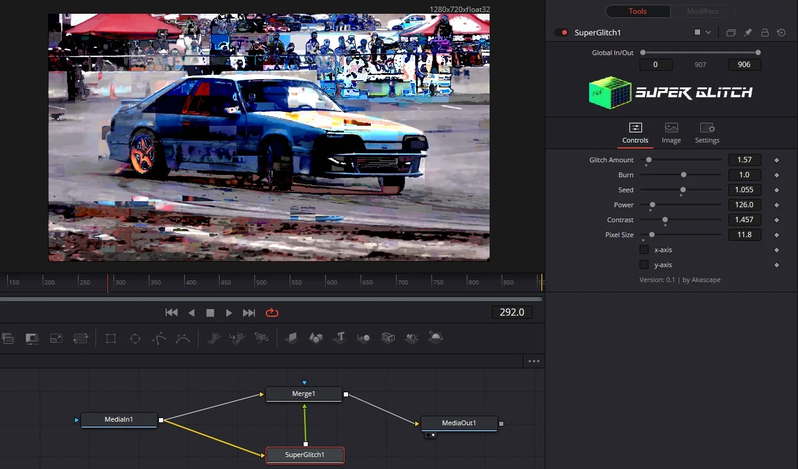Lock the SuperGlitch1 tool controls
This screenshot has height=469, width=798.
point(765,32)
